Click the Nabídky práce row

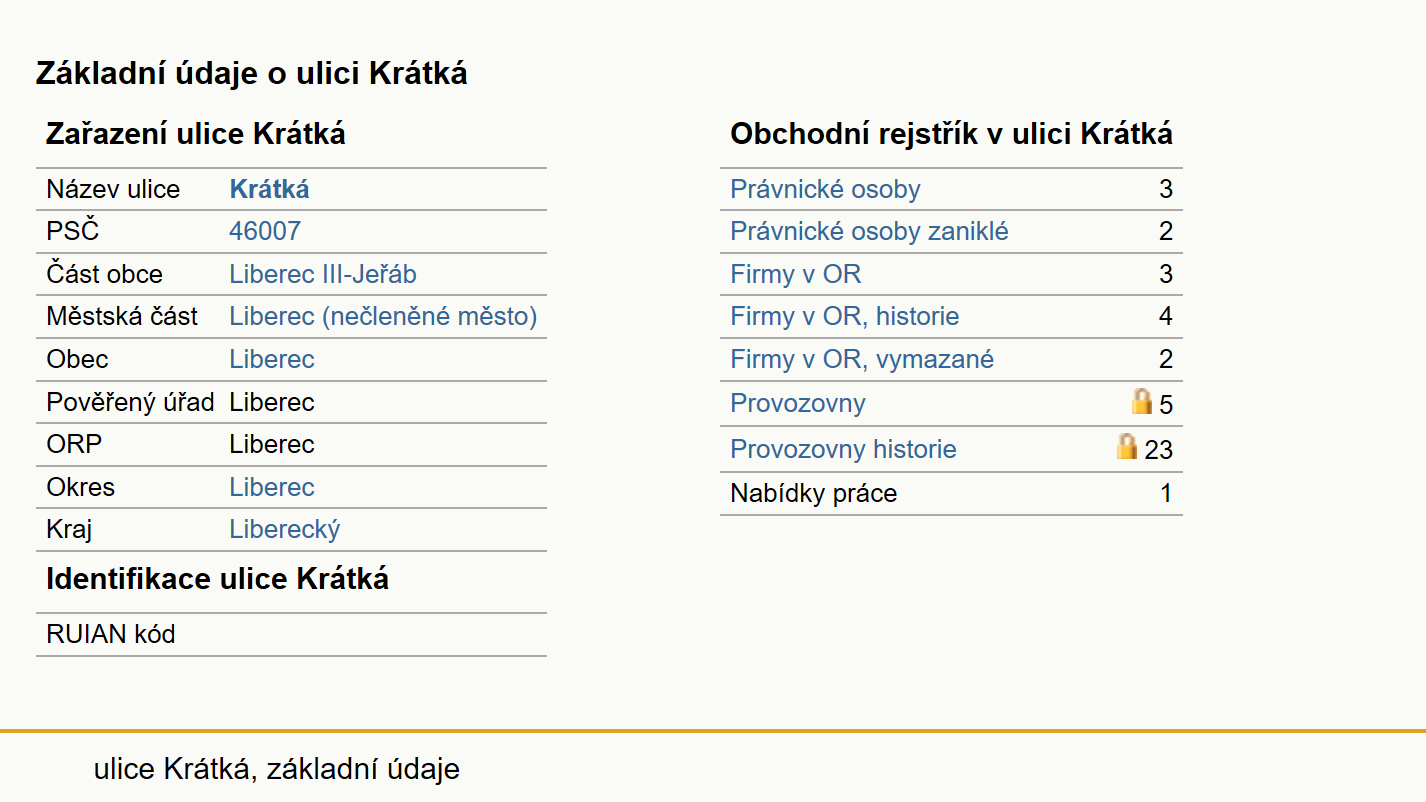pos(951,493)
